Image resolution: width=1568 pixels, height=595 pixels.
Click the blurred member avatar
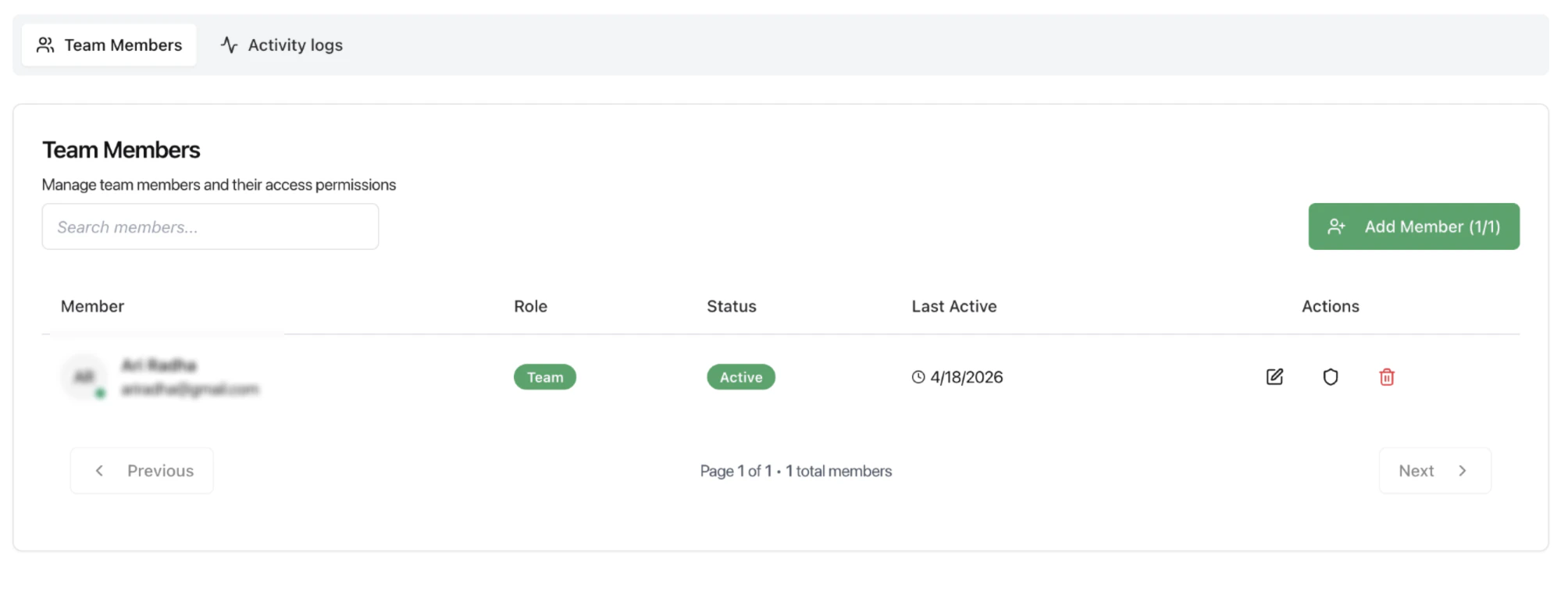84,377
